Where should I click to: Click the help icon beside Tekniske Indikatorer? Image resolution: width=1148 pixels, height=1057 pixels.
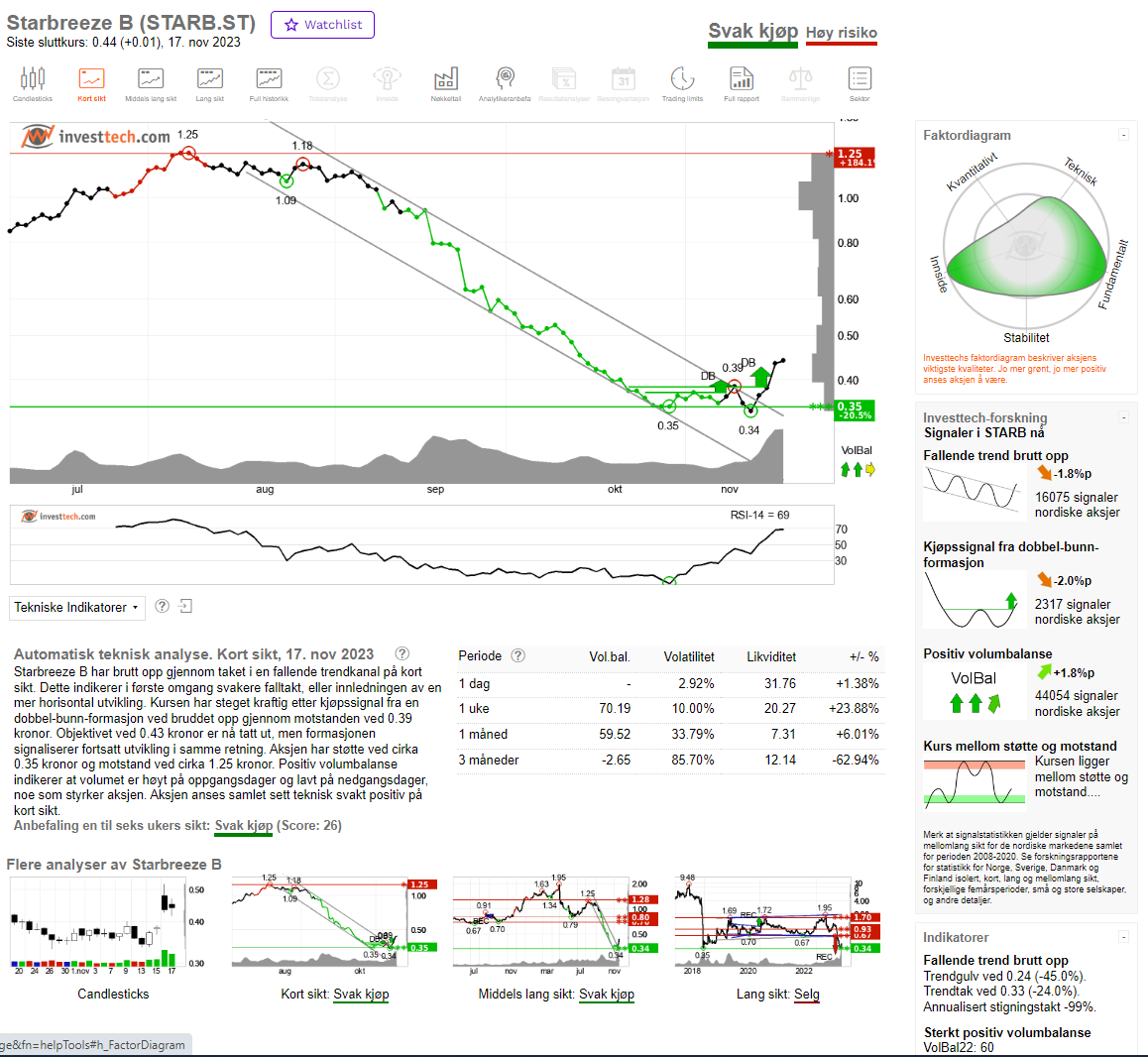pyautogui.click(x=163, y=606)
